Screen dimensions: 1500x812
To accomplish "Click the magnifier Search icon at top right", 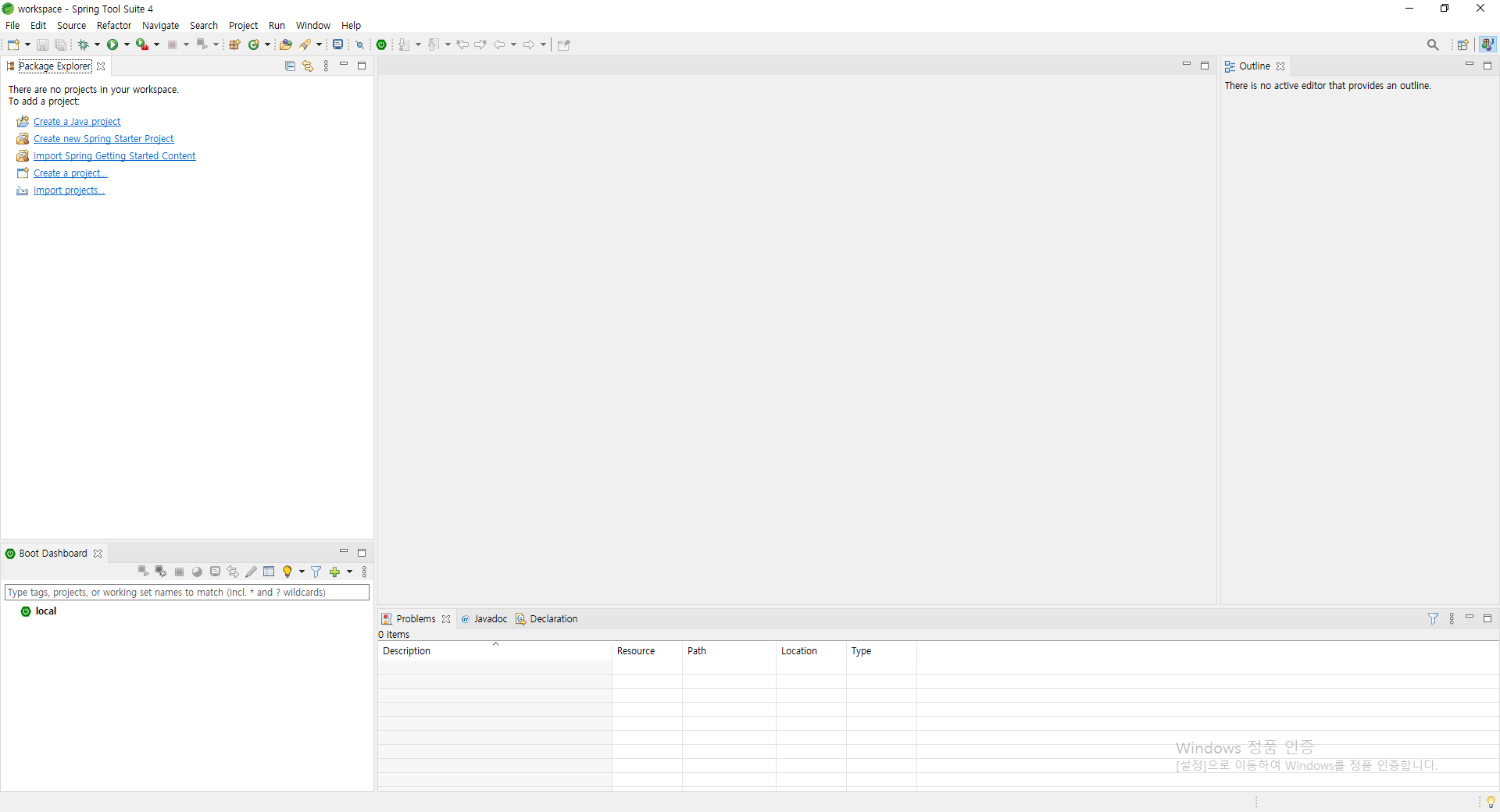I will point(1433,45).
